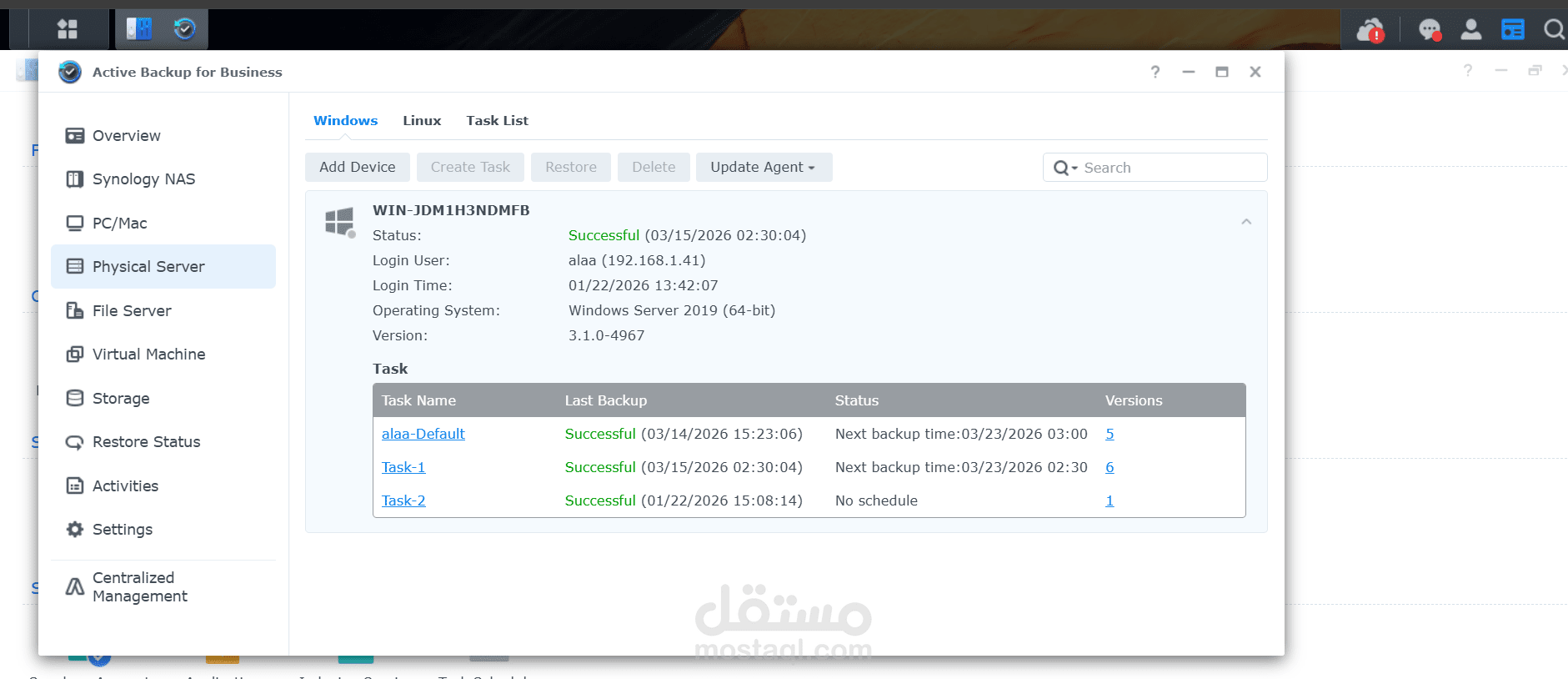Open the Settings section label
1568x679 pixels.
pos(123,529)
